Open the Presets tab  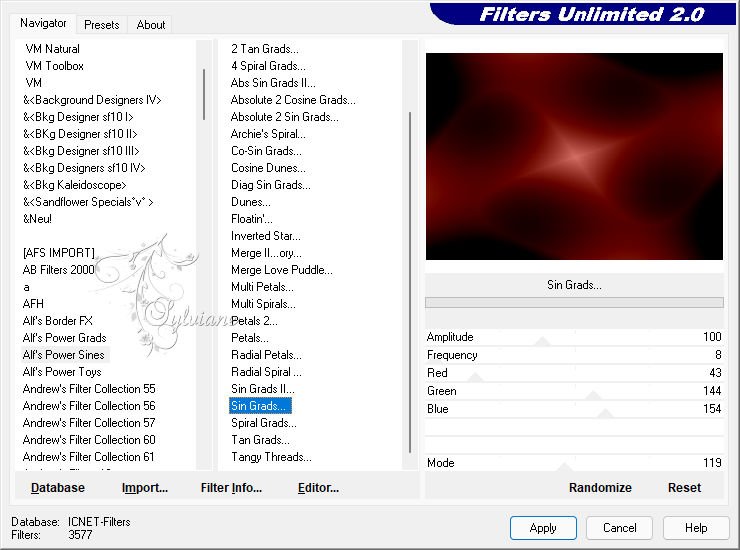[x=101, y=25]
